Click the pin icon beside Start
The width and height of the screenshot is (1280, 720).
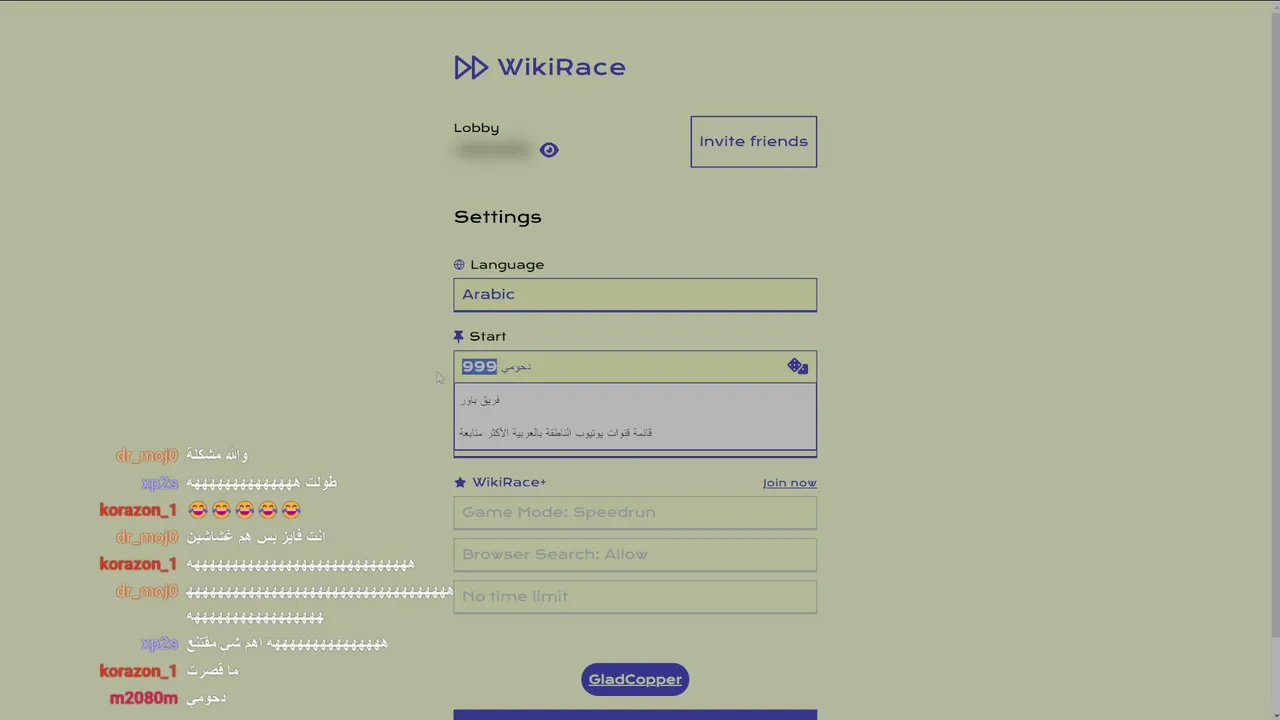click(459, 337)
